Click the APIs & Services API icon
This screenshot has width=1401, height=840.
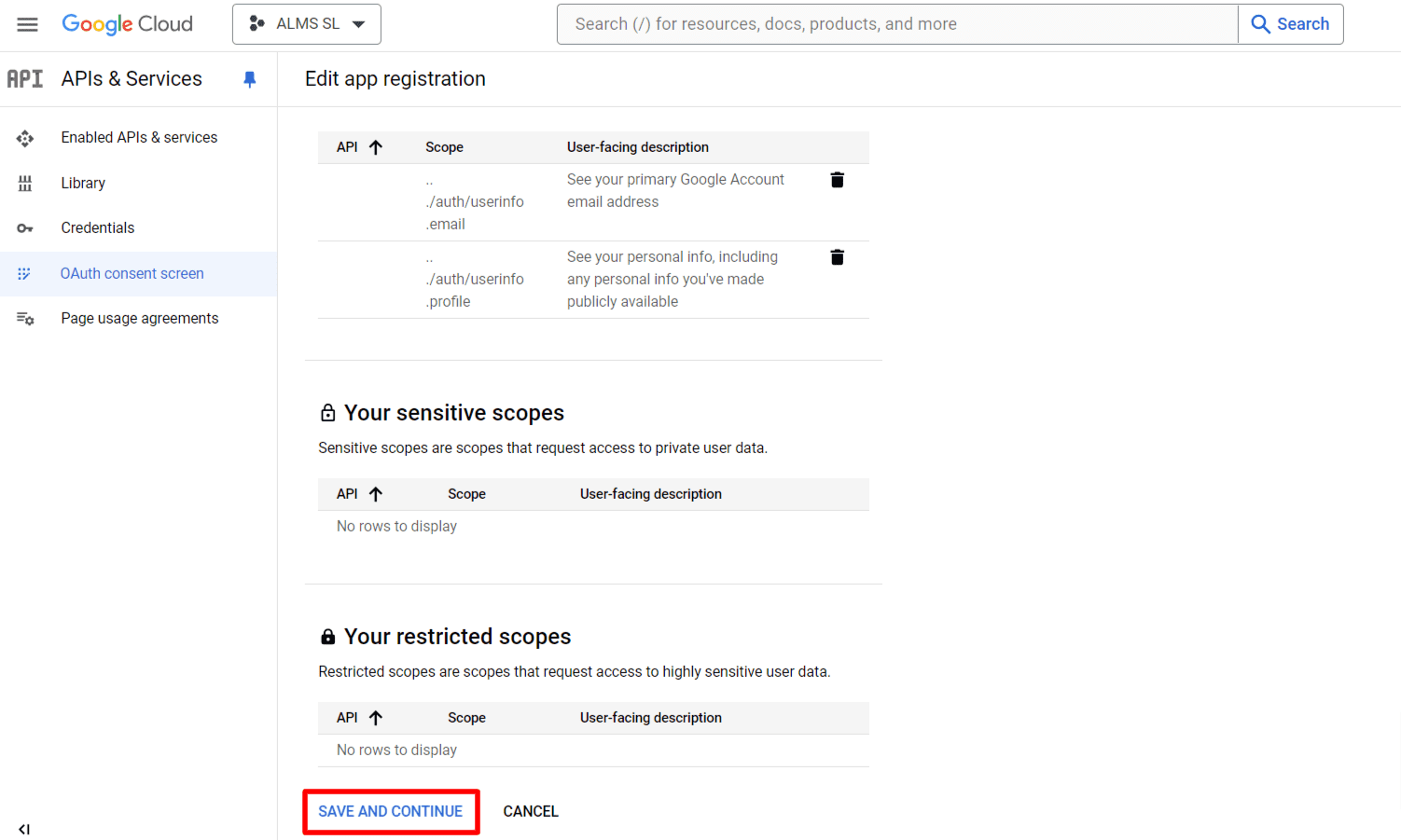pos(25,79)
